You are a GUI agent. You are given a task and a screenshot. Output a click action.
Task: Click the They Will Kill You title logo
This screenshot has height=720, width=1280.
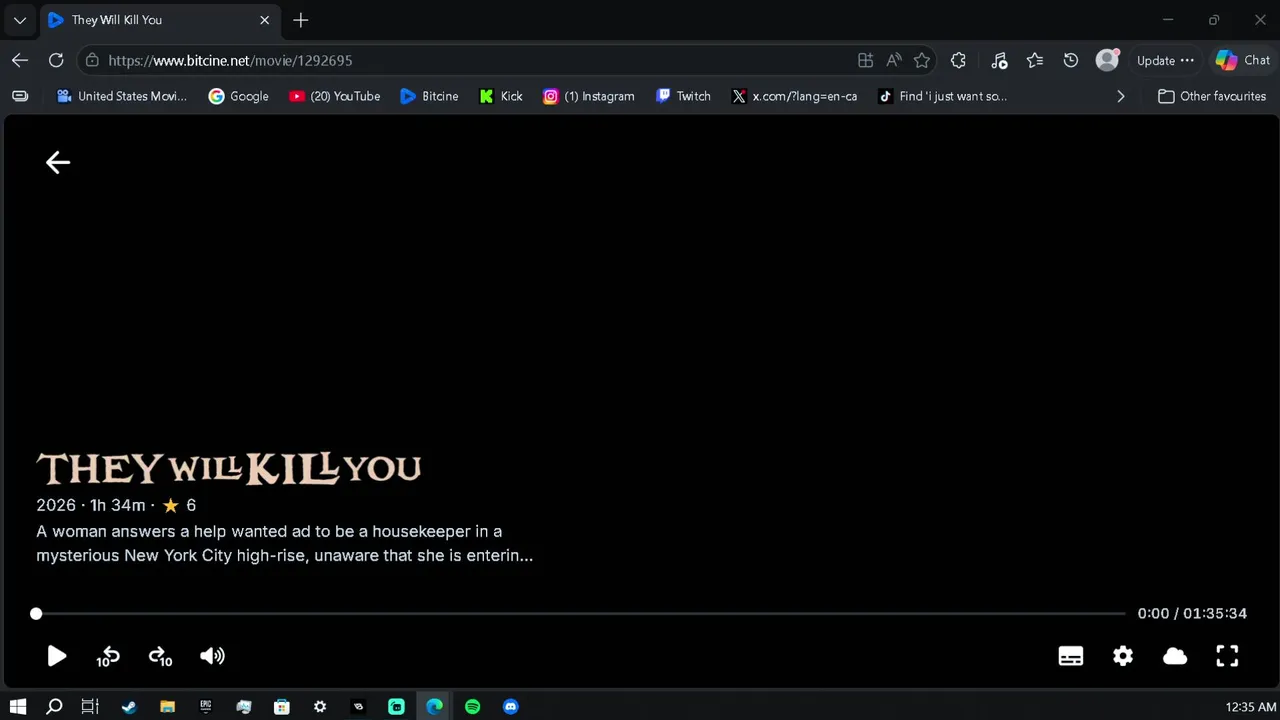[x=229, y=468]
